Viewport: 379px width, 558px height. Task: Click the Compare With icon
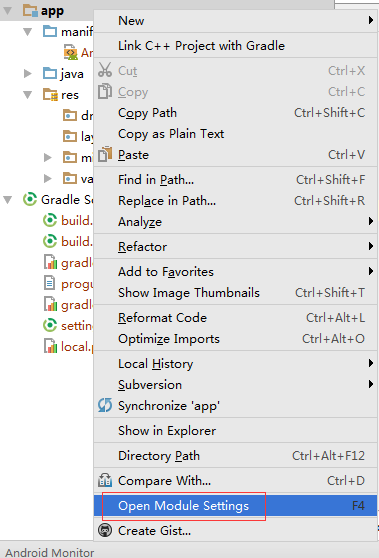click(x=105, y=480)
